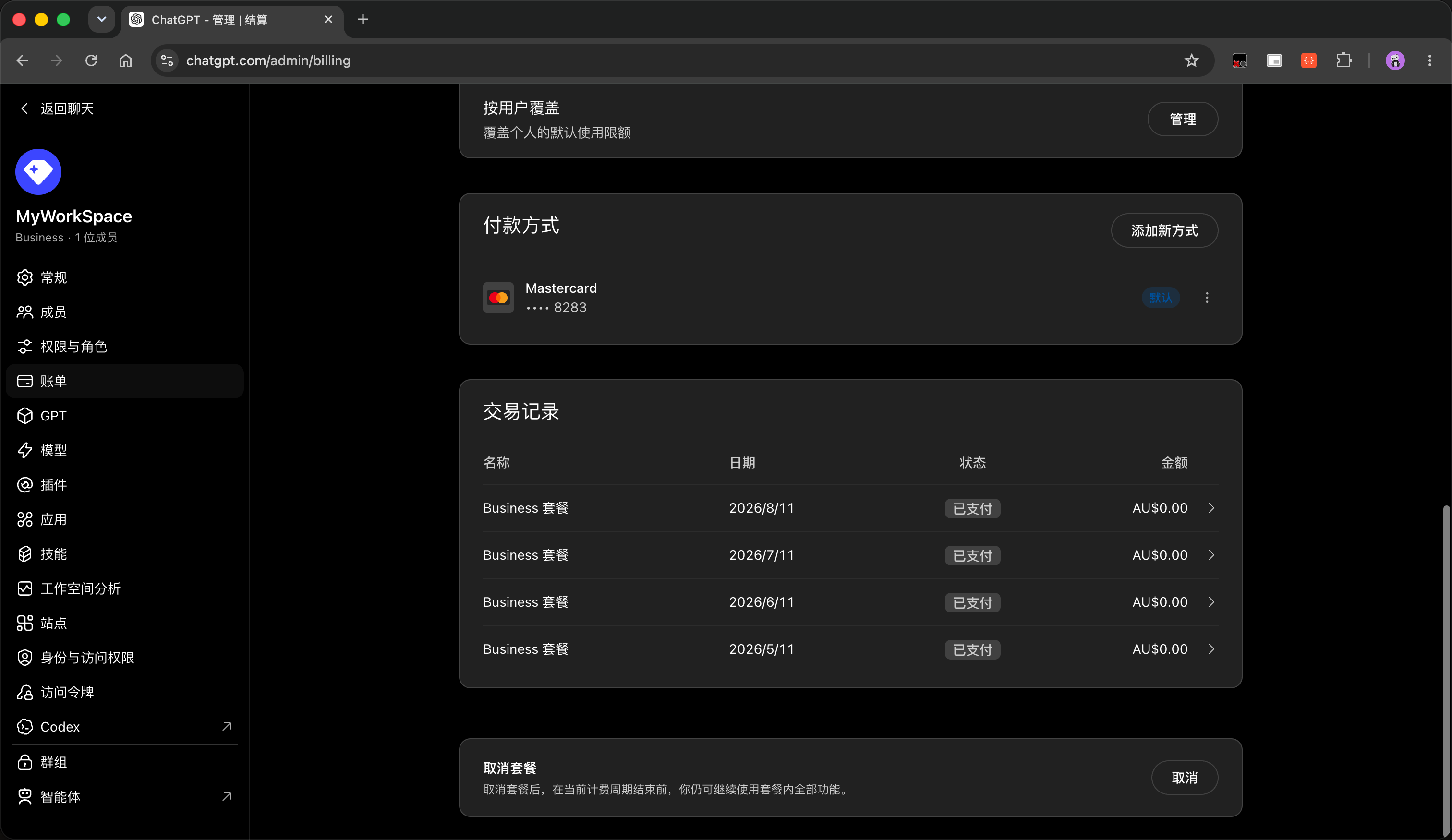Open Chrome three-dot menu

(1429, 60)
